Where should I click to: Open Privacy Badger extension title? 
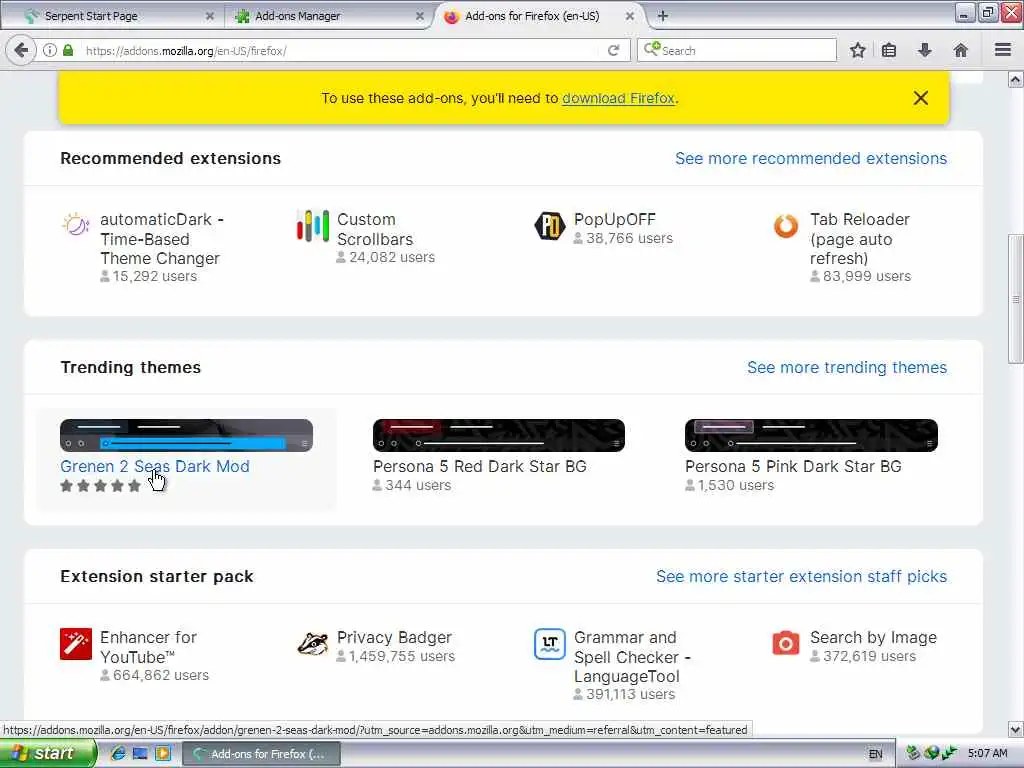[394, 637]
